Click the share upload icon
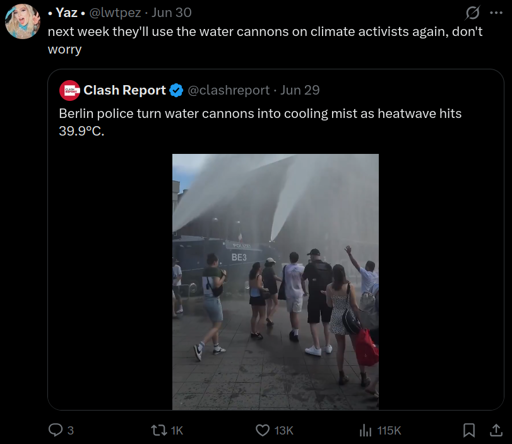512x444 pixels. tap(496, 430)
